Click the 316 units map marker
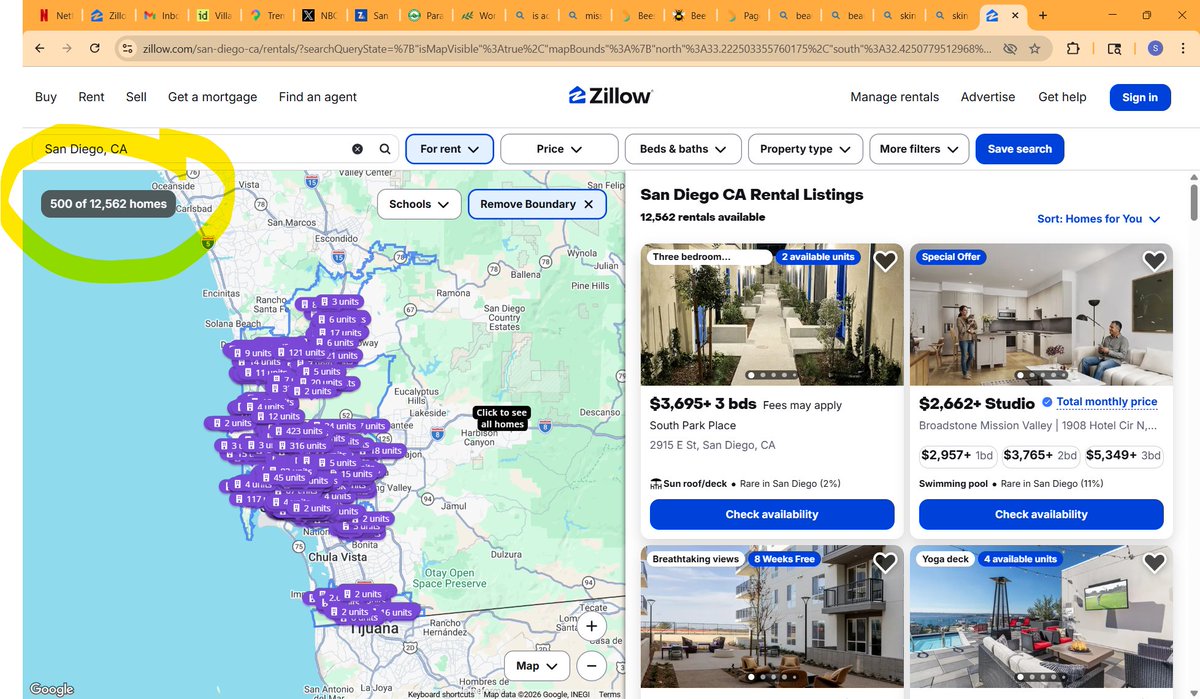 [300, 445]
